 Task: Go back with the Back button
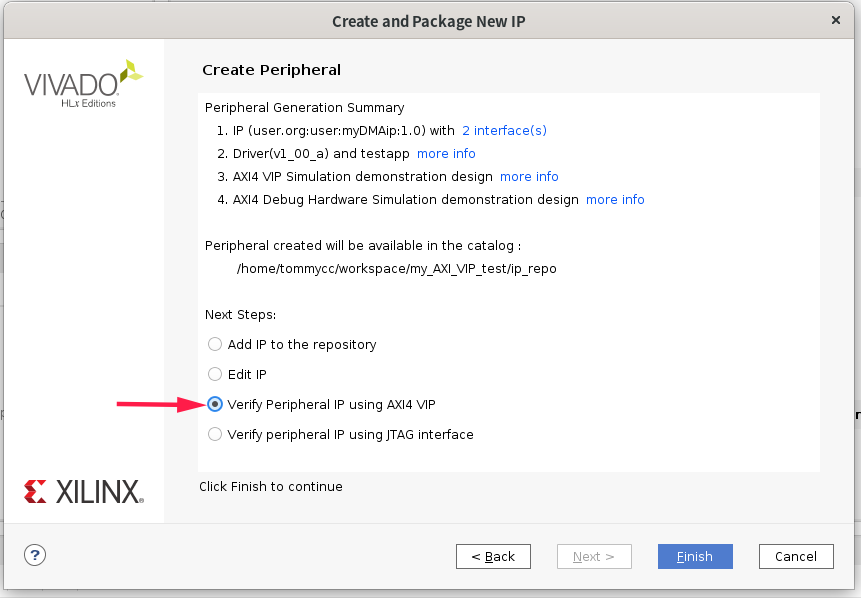tap(493, 556)
